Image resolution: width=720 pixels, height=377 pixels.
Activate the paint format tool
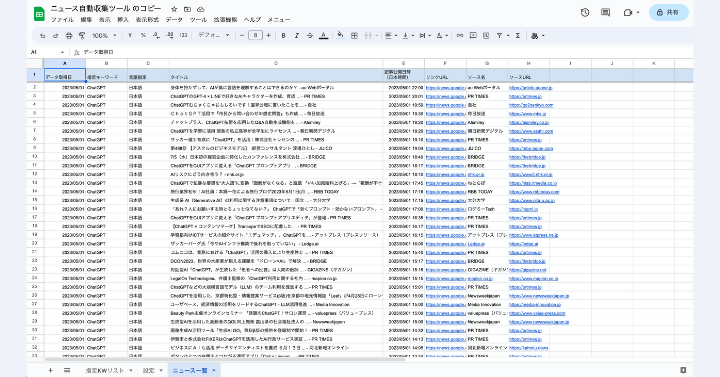click(x=82, y=35)
